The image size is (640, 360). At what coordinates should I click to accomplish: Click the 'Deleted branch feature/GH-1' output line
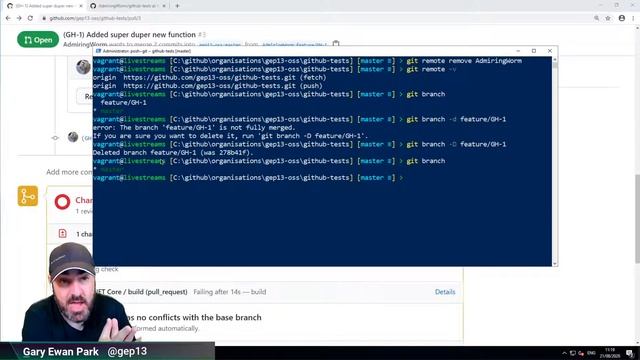pos(173,153)
